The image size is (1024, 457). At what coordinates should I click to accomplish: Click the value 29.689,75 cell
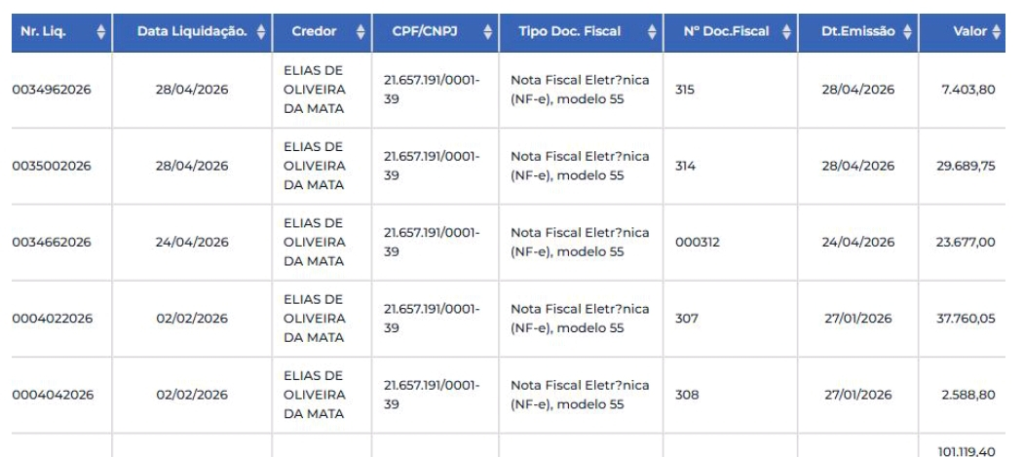point(966,166)
